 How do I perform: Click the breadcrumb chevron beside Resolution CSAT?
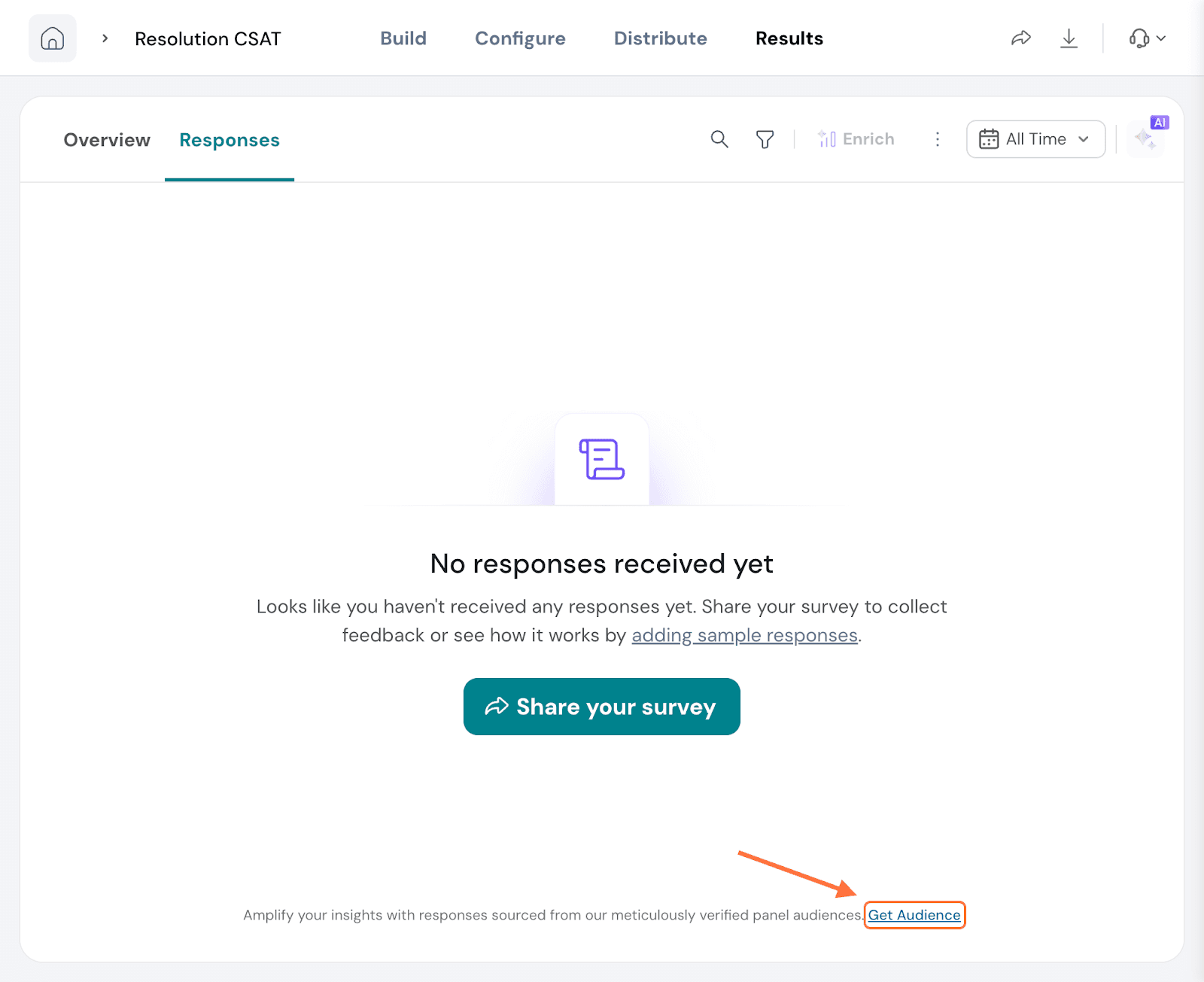(x=105, y=38)
